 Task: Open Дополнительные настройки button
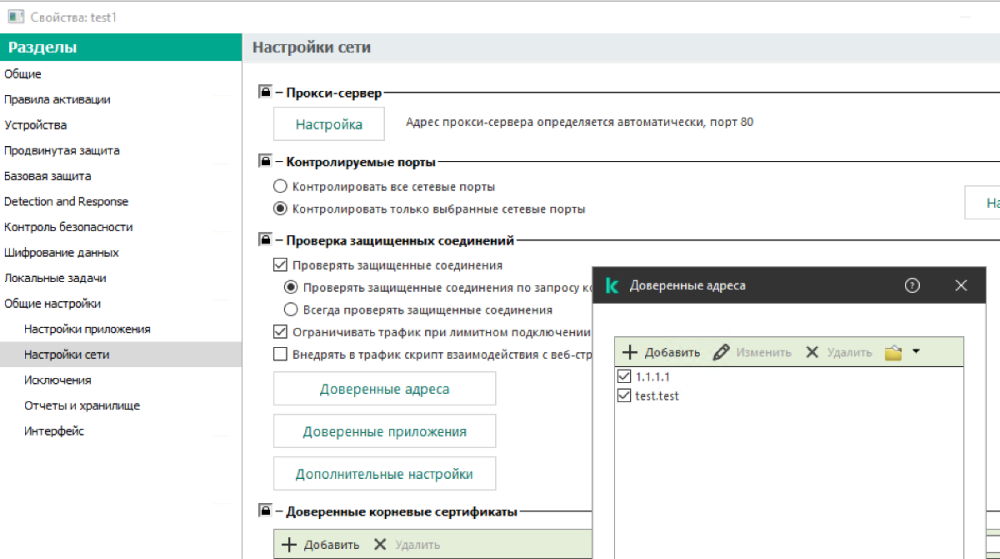385,474
